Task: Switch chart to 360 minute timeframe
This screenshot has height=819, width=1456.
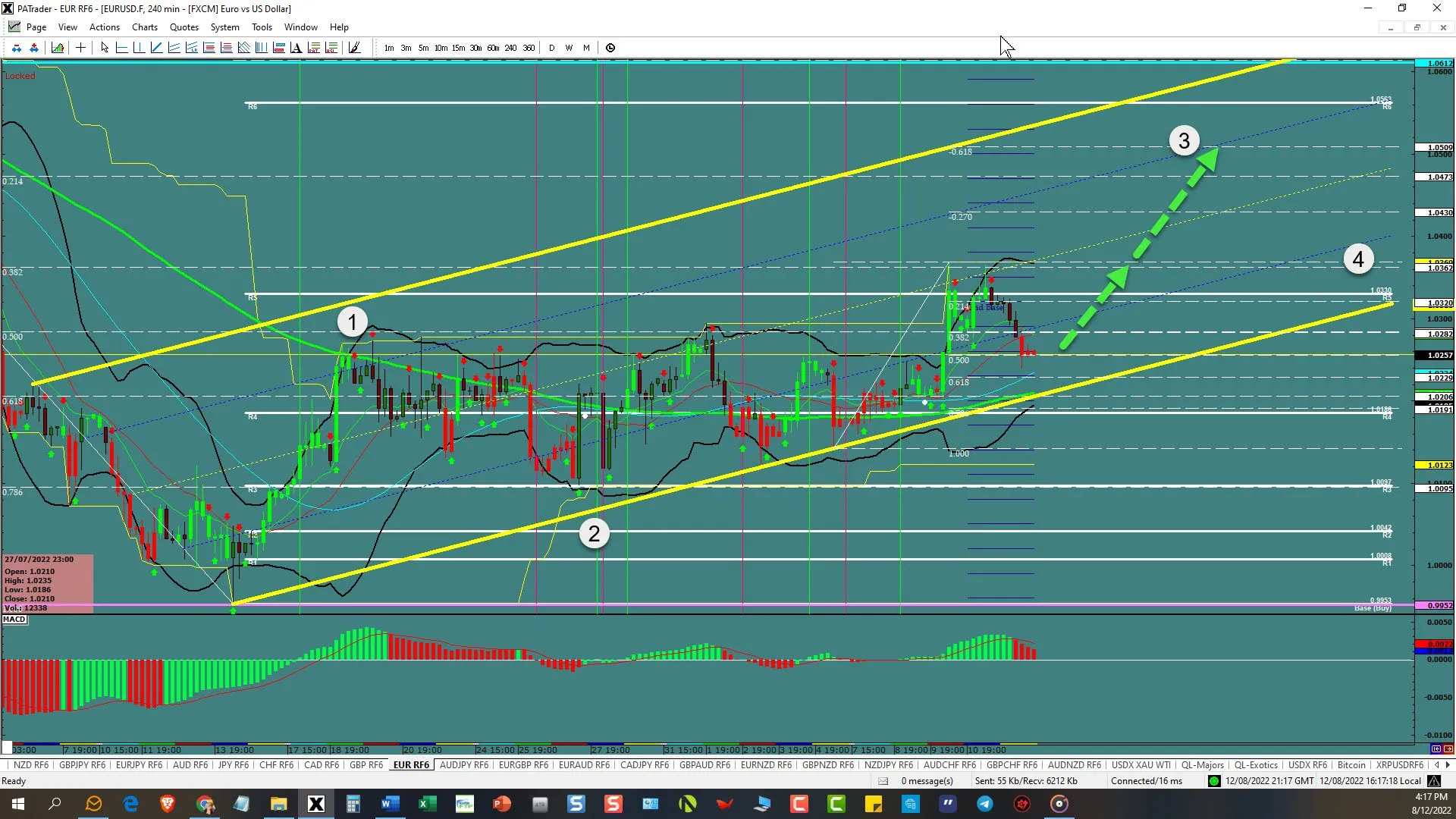Action: point(529,48)
